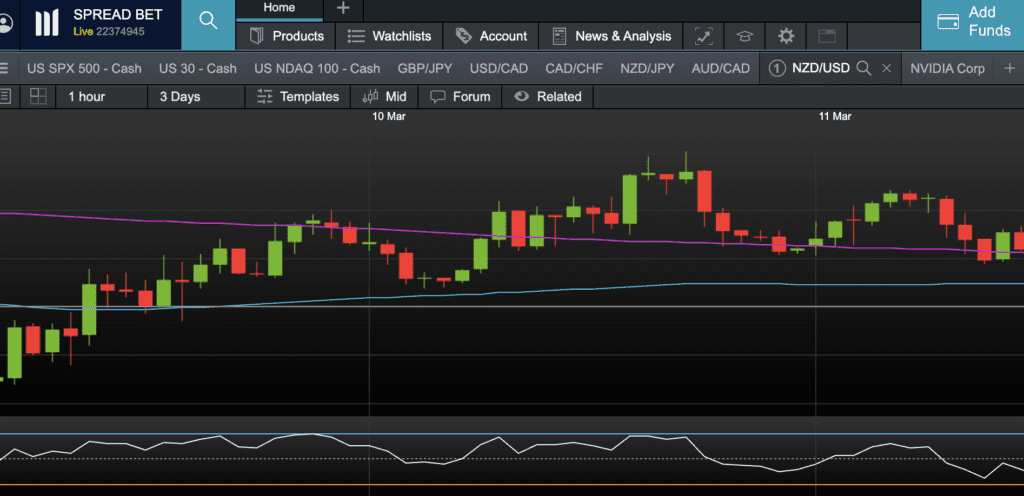Switch to NVIDIA Corp tab

click(948, 69)
